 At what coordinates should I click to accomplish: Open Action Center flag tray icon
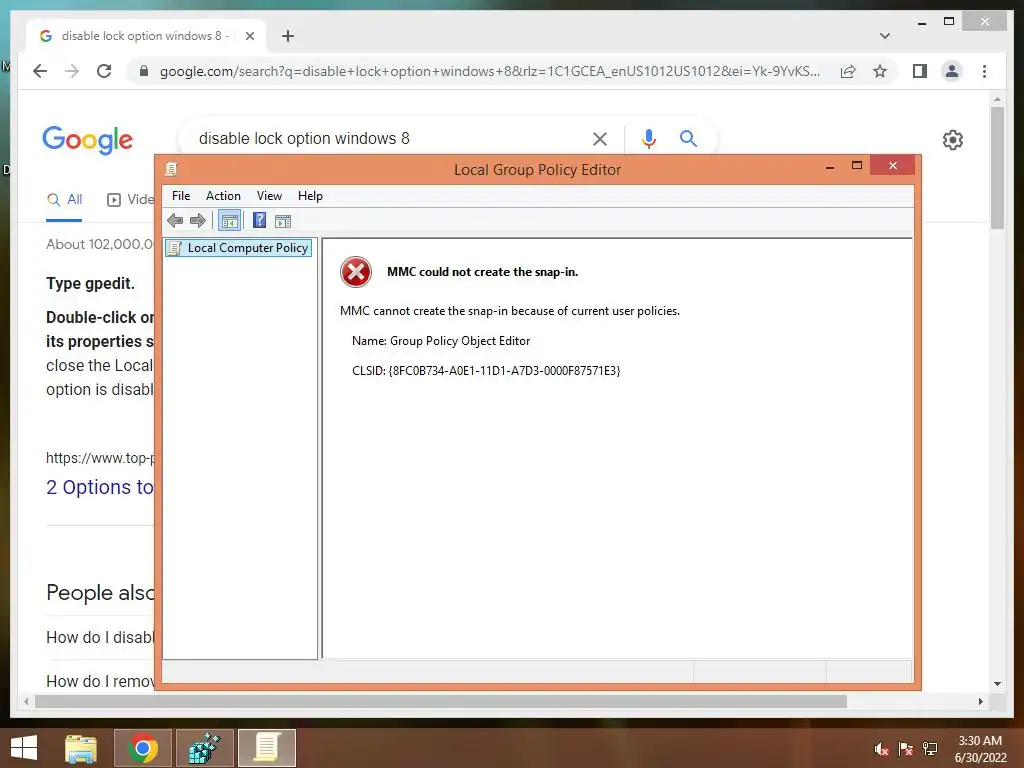906,749
